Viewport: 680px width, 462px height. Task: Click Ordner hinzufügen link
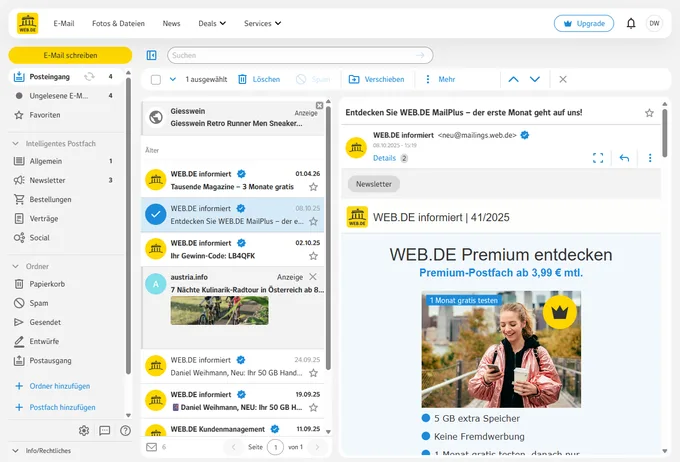click(60, 386)
